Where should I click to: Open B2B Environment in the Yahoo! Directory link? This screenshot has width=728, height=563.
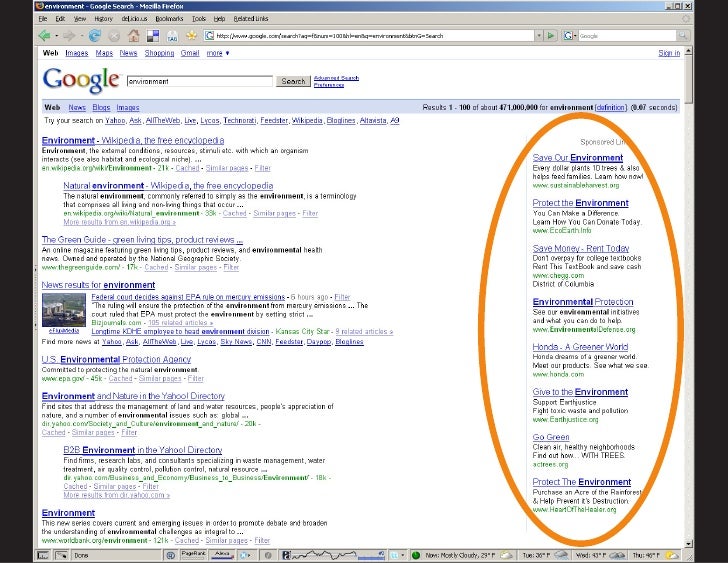pyautogui.click(x=143, y=450)
